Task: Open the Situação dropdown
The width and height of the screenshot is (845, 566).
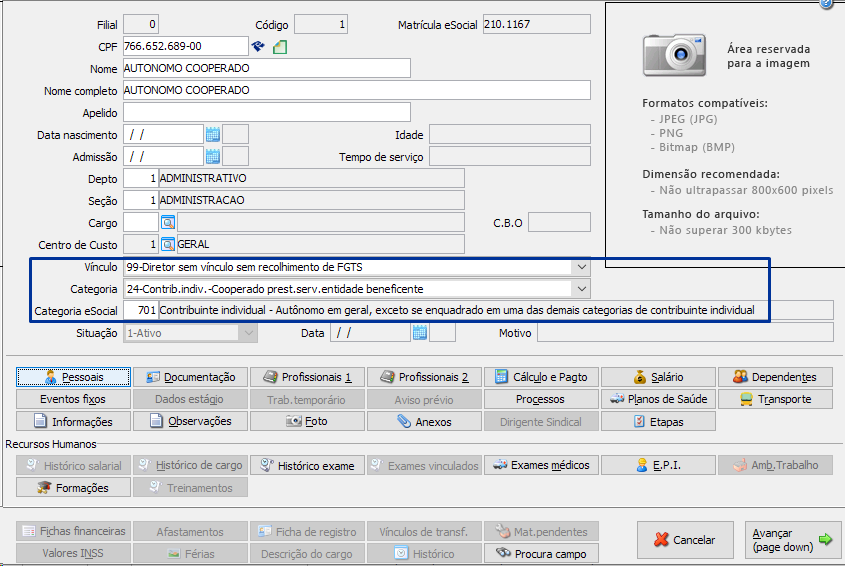Action: 248,333
